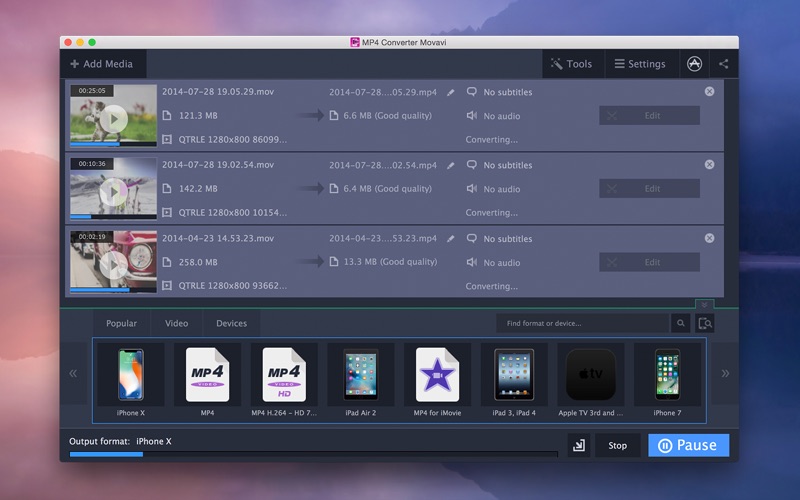This screenshot has height=500, width=800.
Task: Open the Settings menu
Action: pyautogui.click(x=639, y=64)
